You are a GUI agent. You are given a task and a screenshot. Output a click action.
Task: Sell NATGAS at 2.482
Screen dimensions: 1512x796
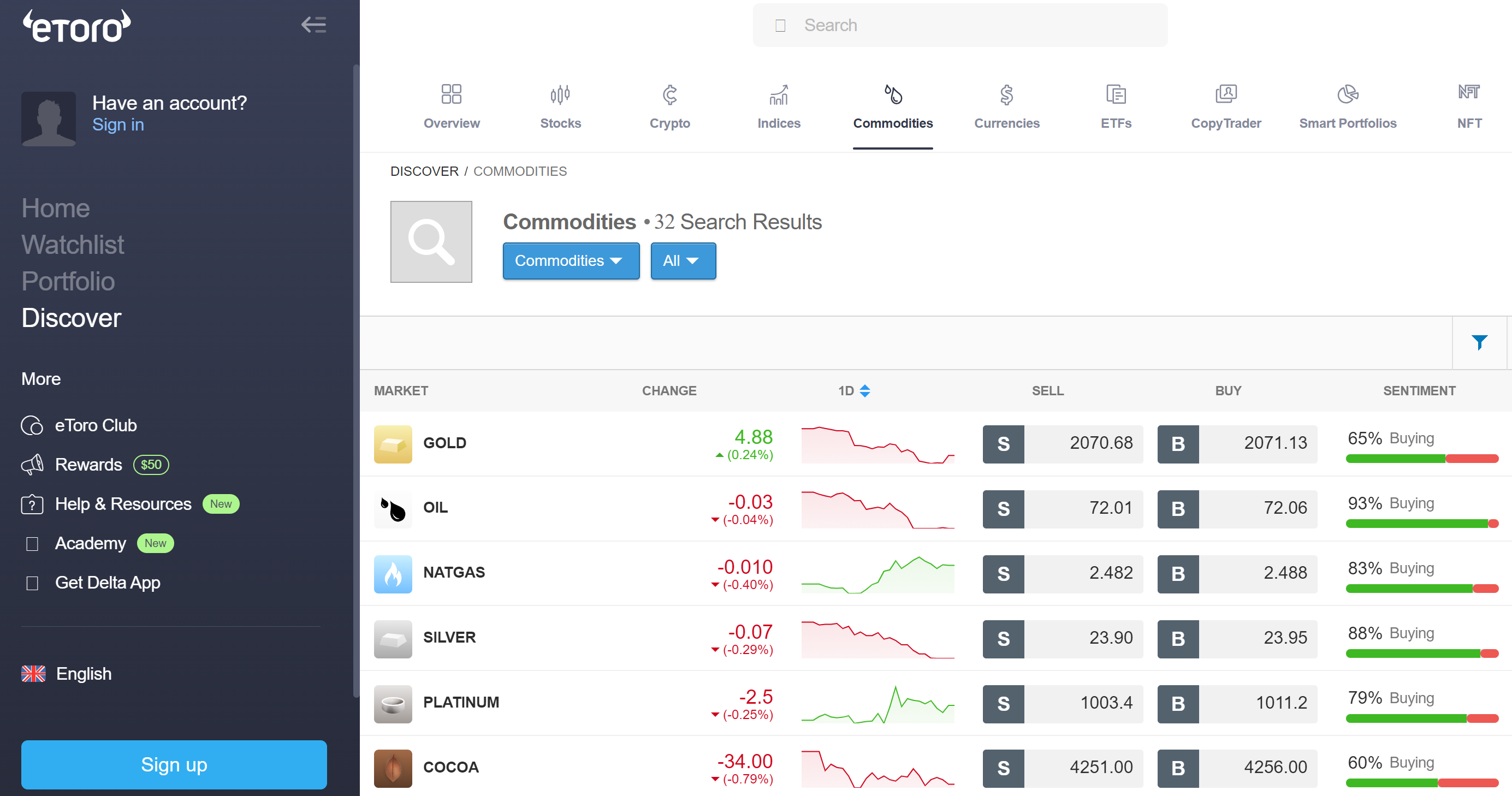click(1063, 573)
